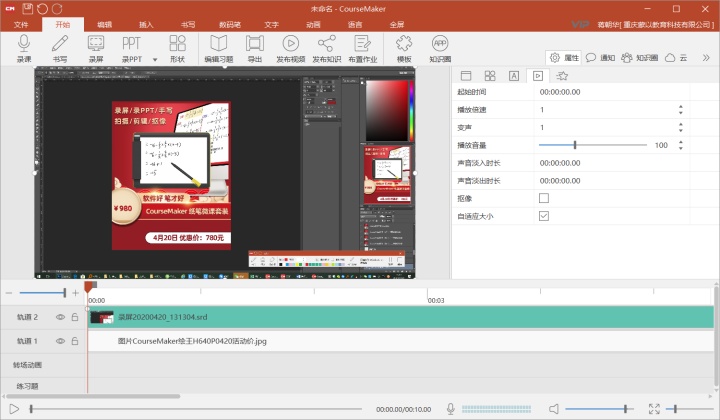
Task: Open the star animation properties tab icon
Action: pos(562,76)
